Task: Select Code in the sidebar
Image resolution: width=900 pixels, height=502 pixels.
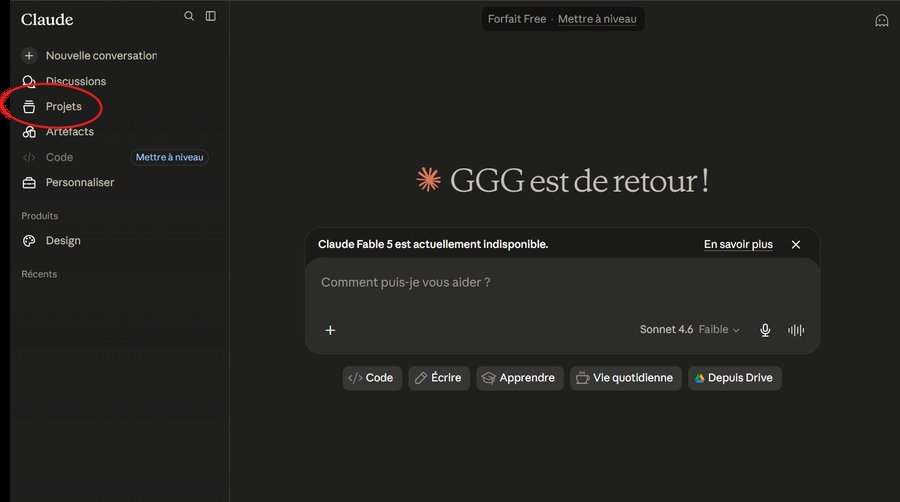Action: pyautogui.click(x=59, y=157)
